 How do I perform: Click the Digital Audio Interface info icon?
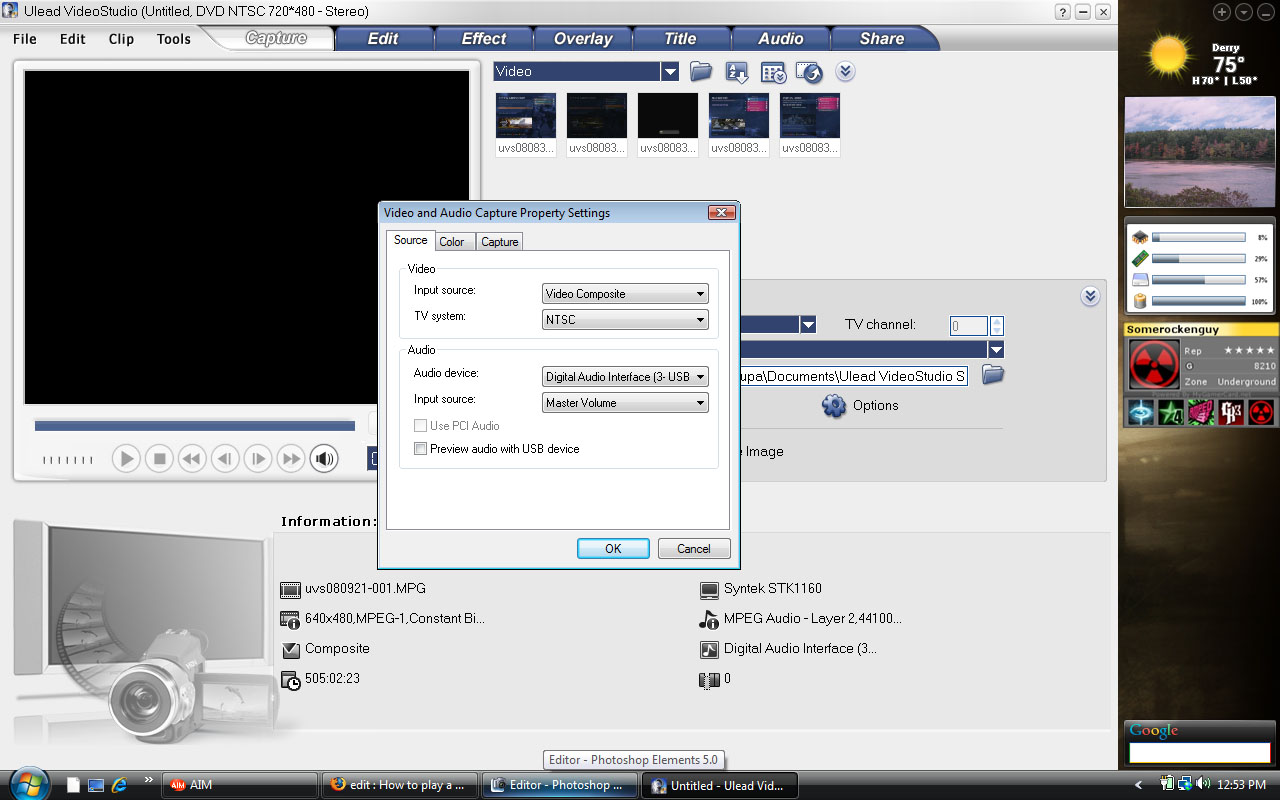coord(709,649)
